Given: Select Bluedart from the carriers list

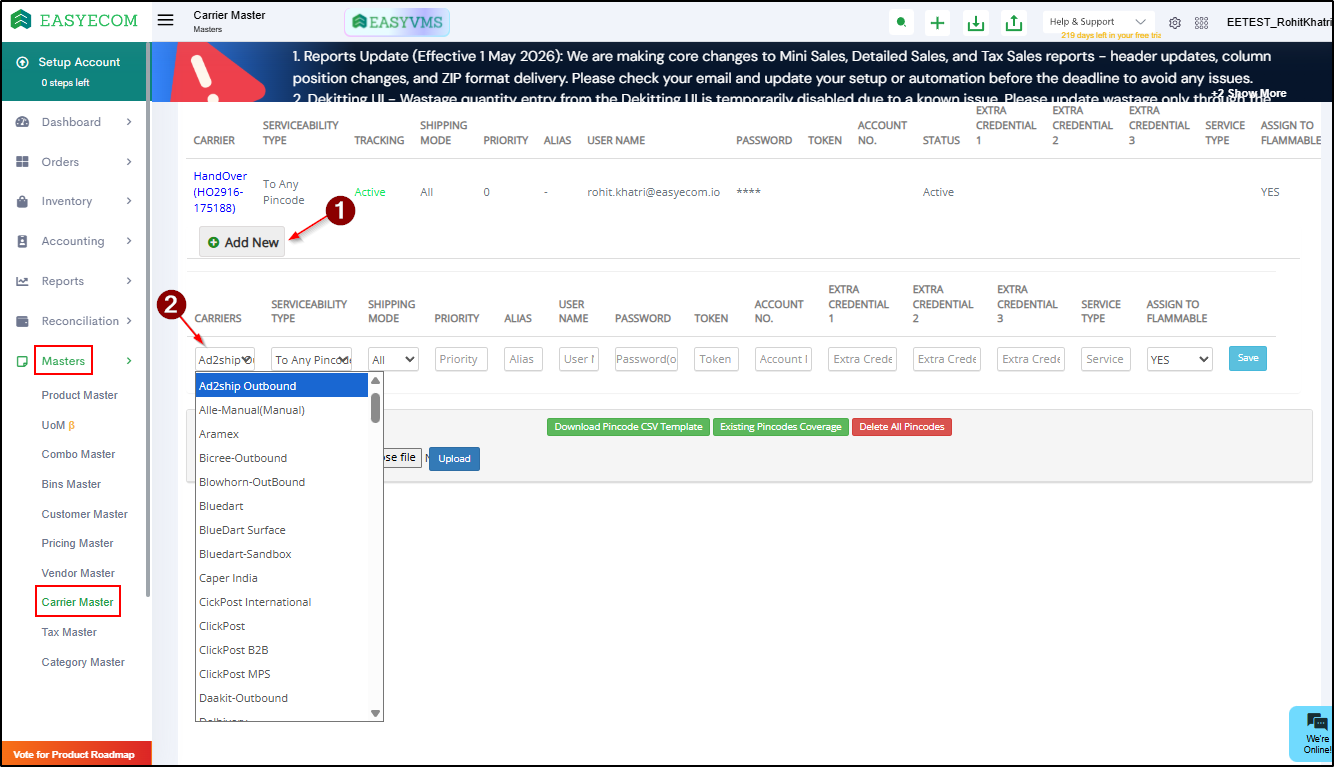Looking at the screenshot, I should coord(222,506).
